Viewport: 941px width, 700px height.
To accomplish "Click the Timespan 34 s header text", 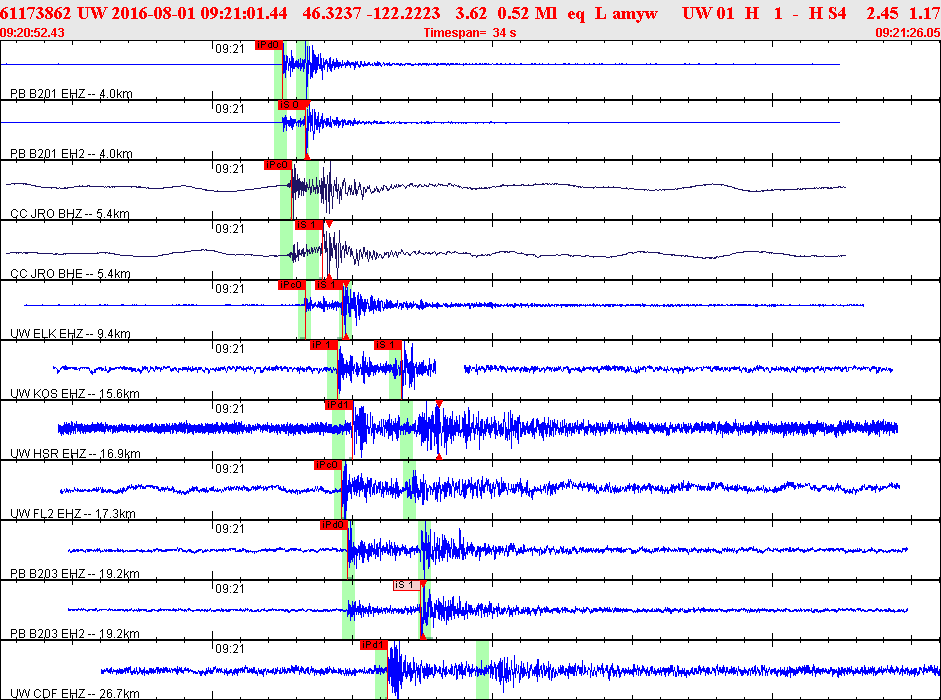I will (x=470, y=33).
